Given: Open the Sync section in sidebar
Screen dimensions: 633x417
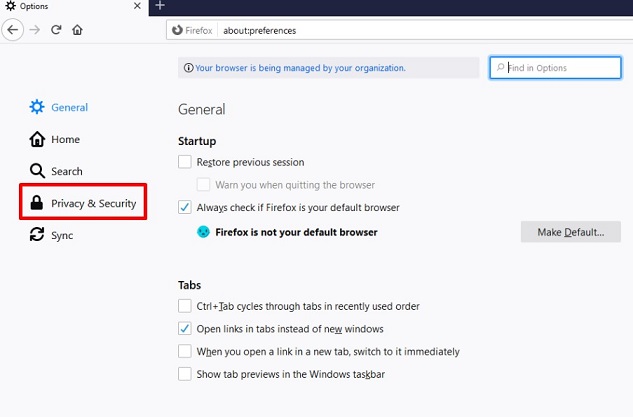Looking at the screenshot, I should [x=51, y=235].
